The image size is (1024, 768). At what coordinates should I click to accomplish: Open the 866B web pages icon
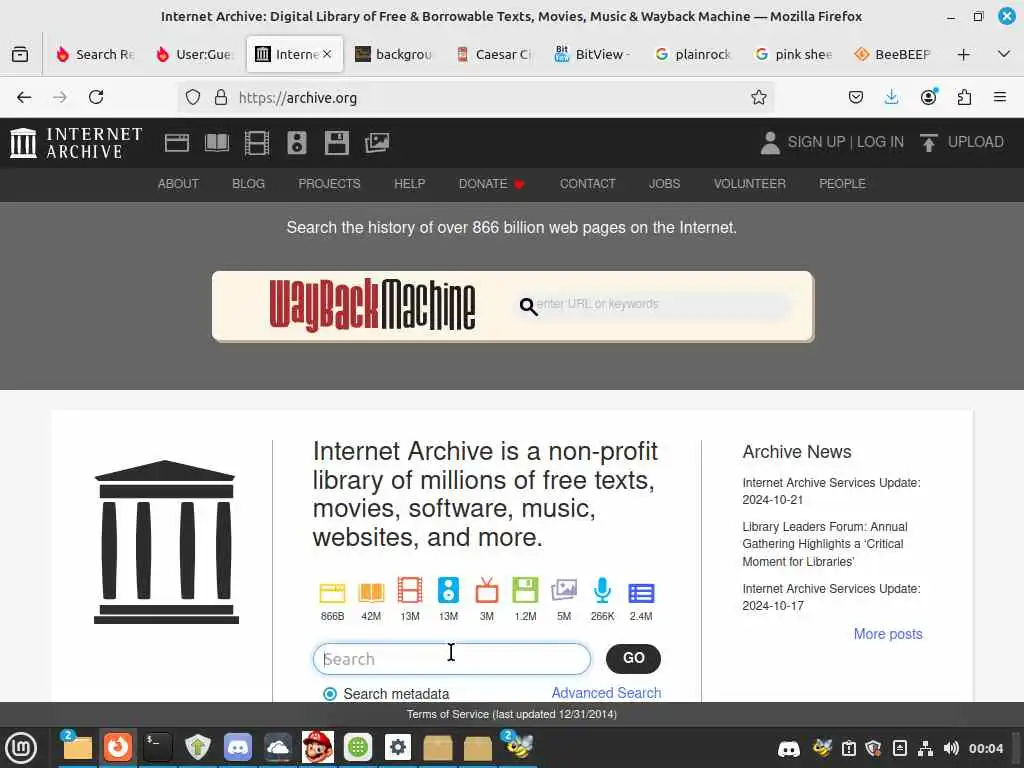[332, 592]
